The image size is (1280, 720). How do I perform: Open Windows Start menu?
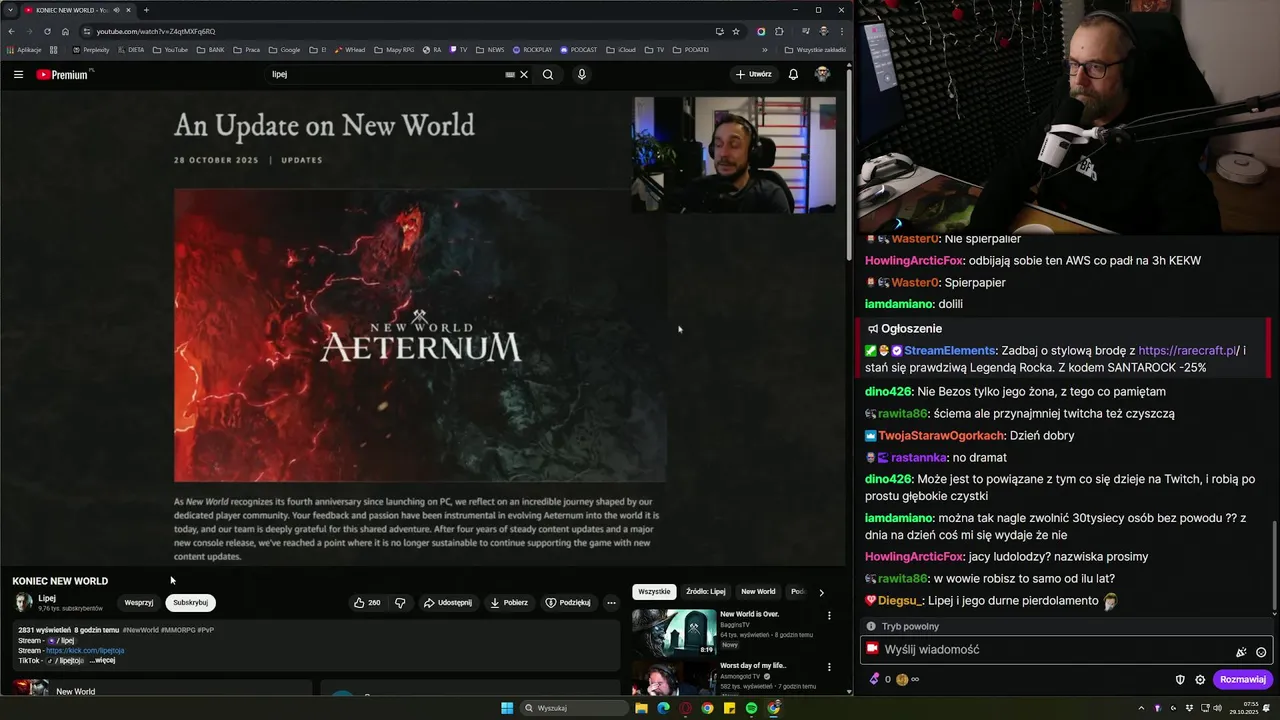click(507, 708)
